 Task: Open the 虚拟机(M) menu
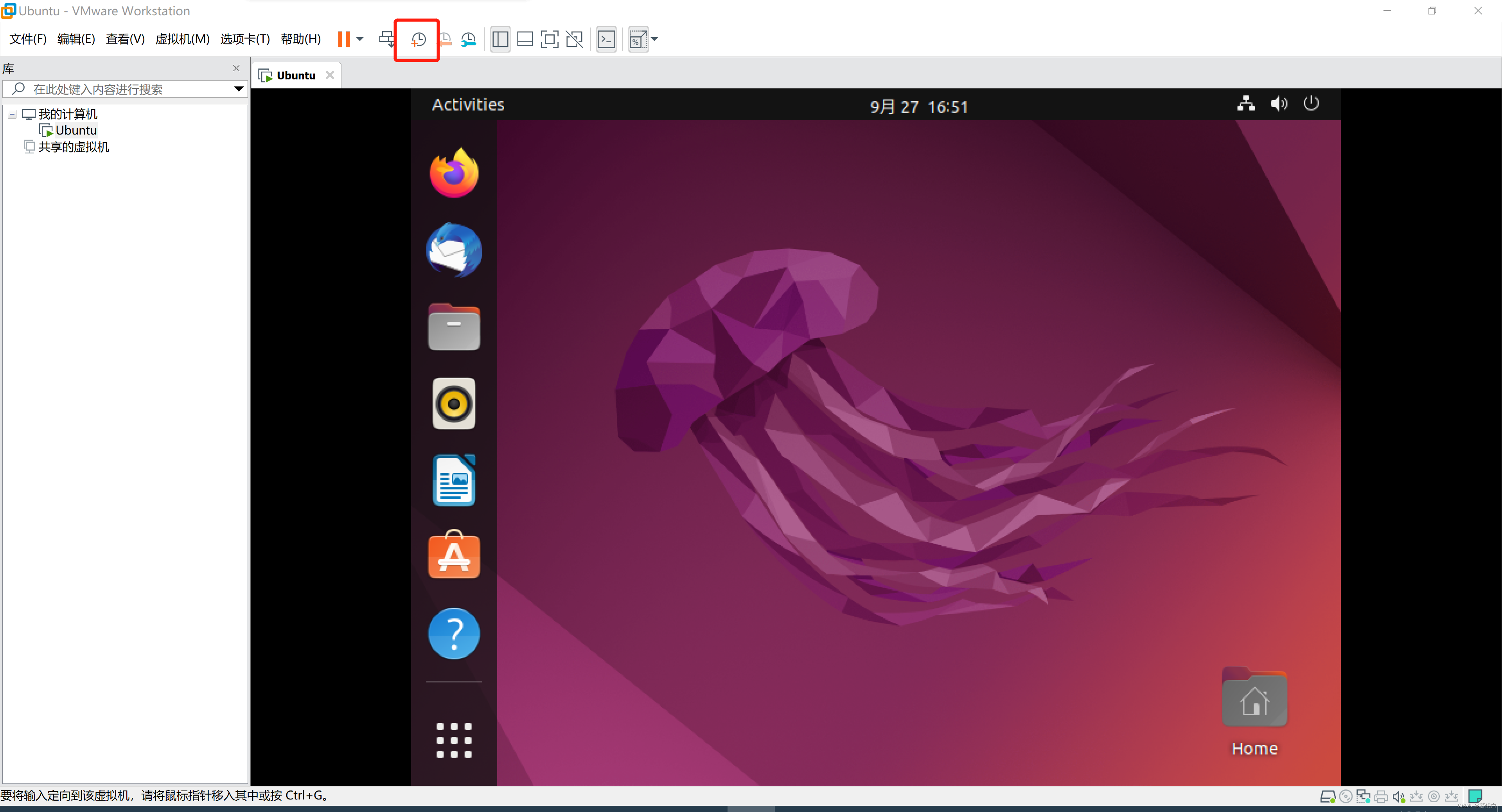(182, 39)
